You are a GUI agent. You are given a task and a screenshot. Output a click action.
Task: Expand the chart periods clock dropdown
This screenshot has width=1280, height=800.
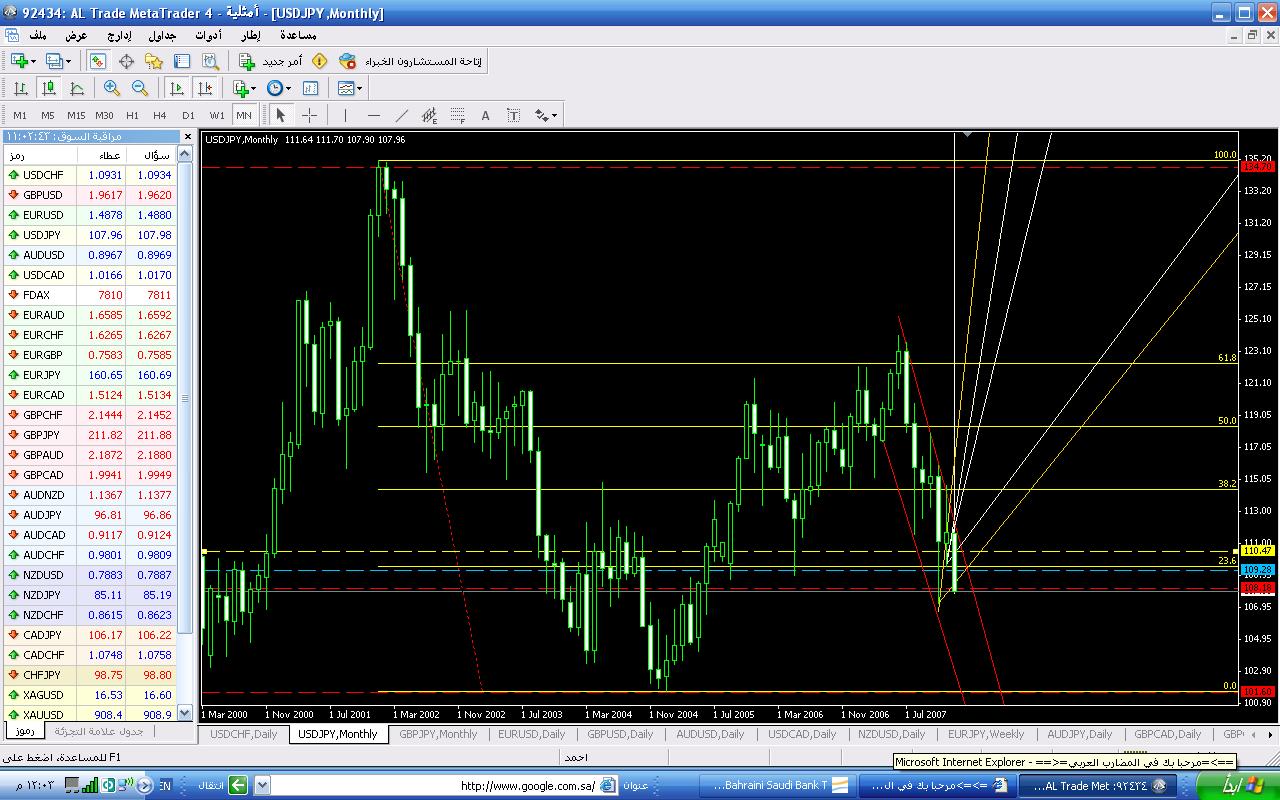[x=278, y=88]
